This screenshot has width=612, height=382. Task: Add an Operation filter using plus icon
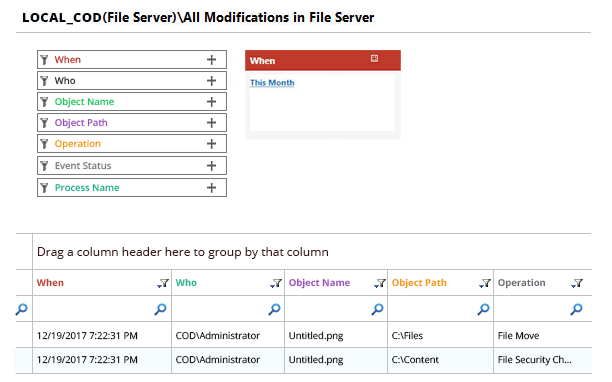pos(212,144)
